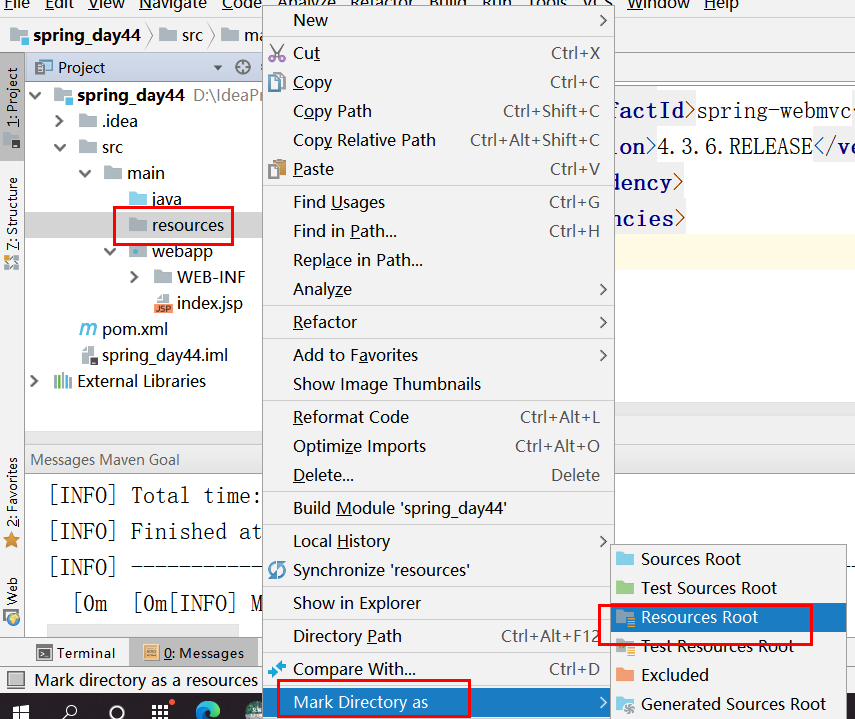The height and width of the screenshot is (719, 855).
Task: Click the clipboard icon beside Paste
Action: tap(277, 169)
